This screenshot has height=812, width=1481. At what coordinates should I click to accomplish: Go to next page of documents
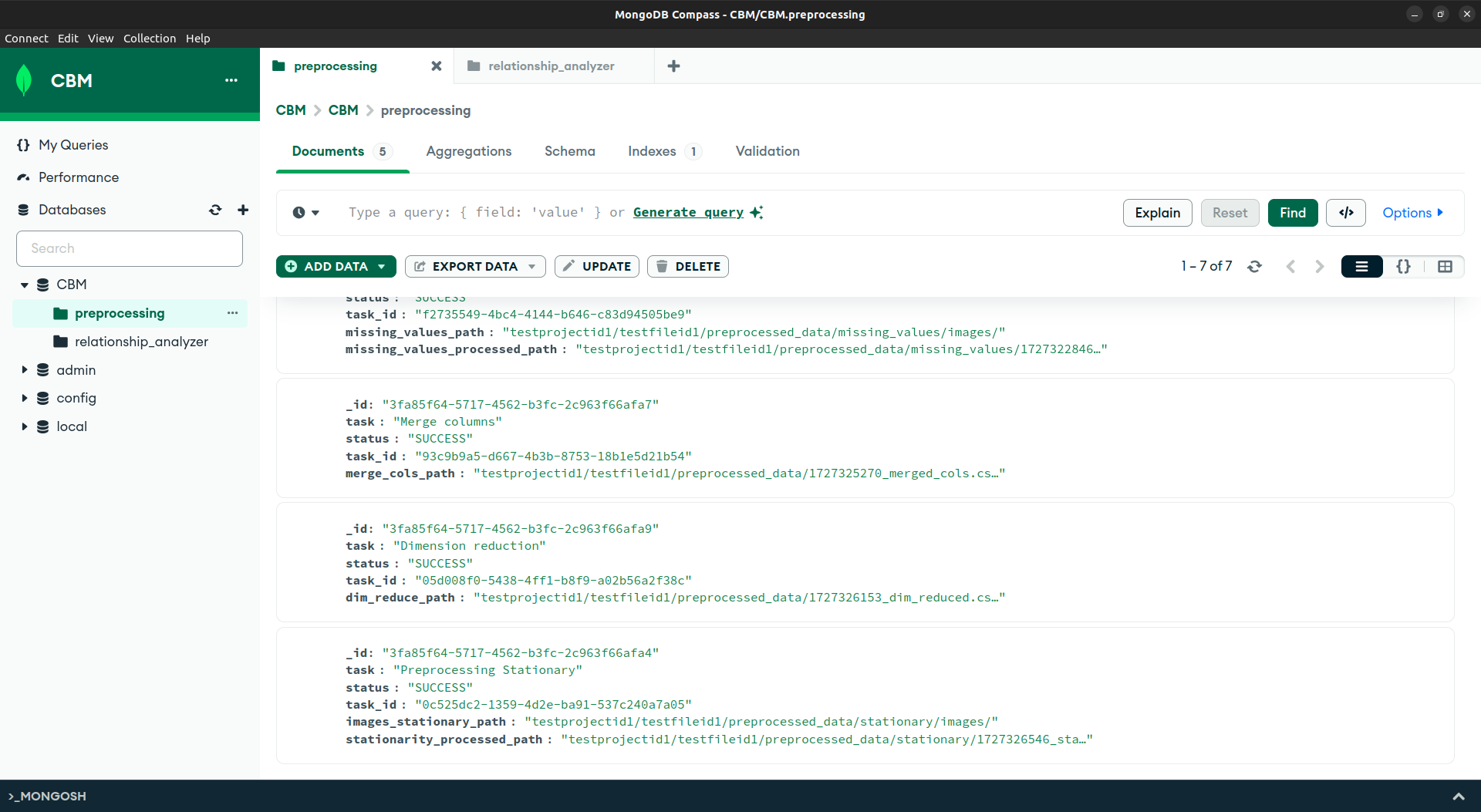click(x=1320, y=266)
